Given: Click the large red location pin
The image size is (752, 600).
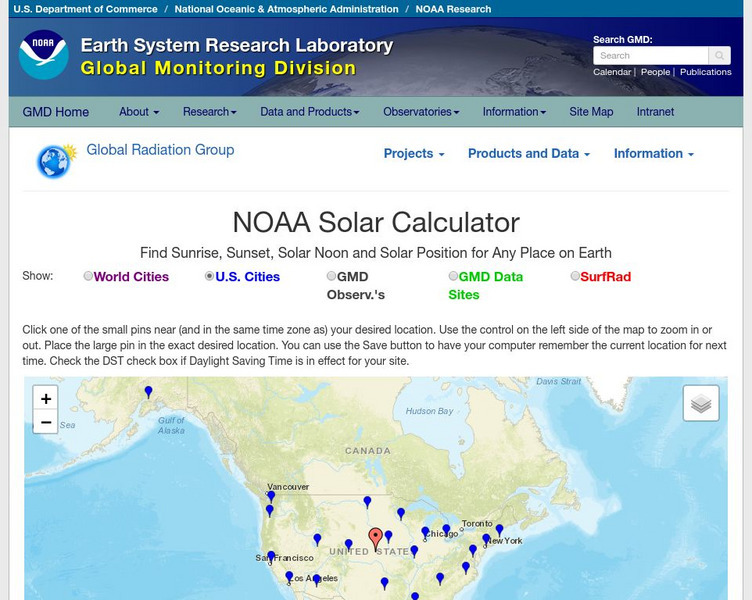Looking at the screenshot, I should 376,539.
